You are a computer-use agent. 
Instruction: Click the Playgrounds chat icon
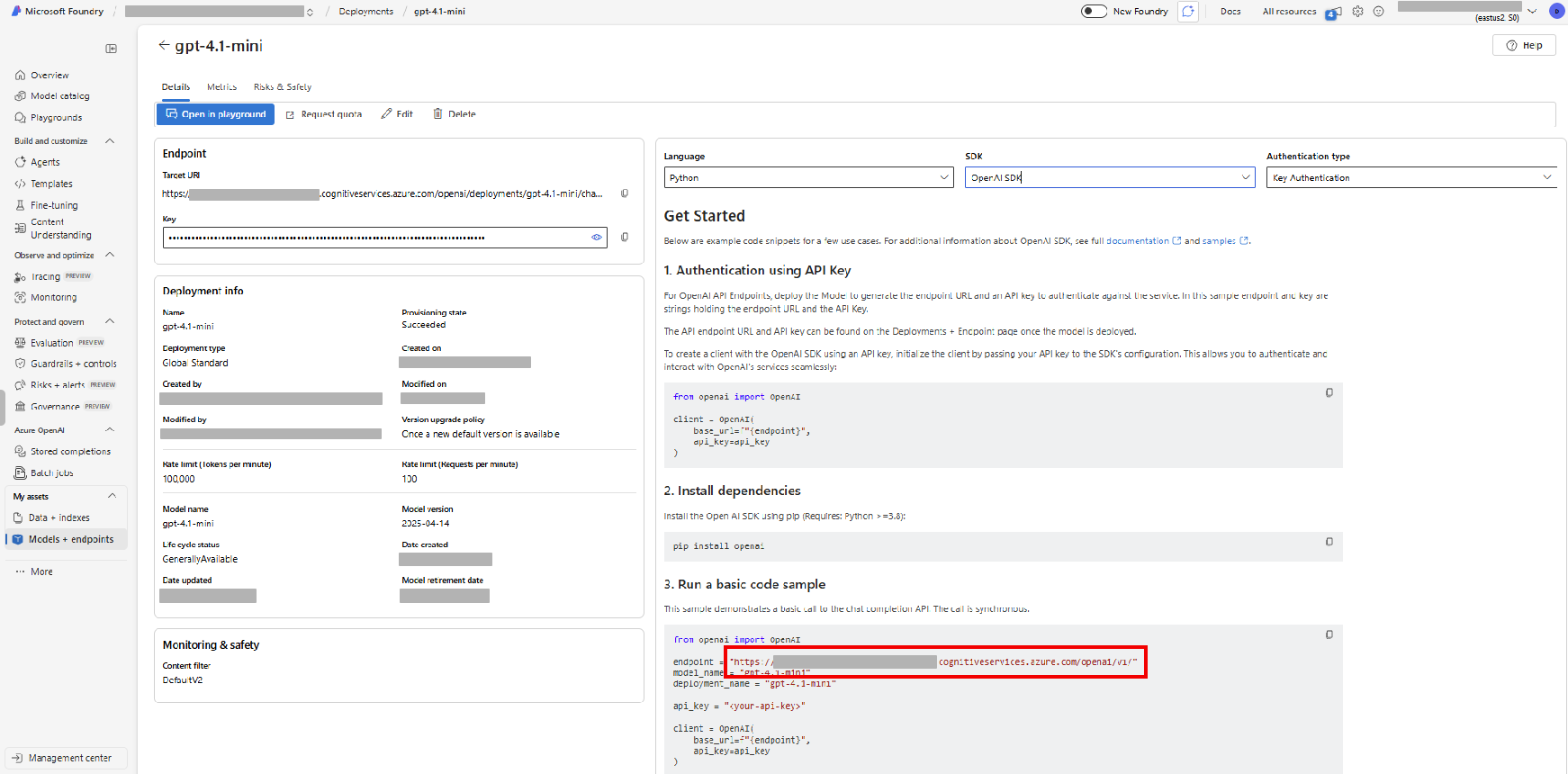click(20, 118)
